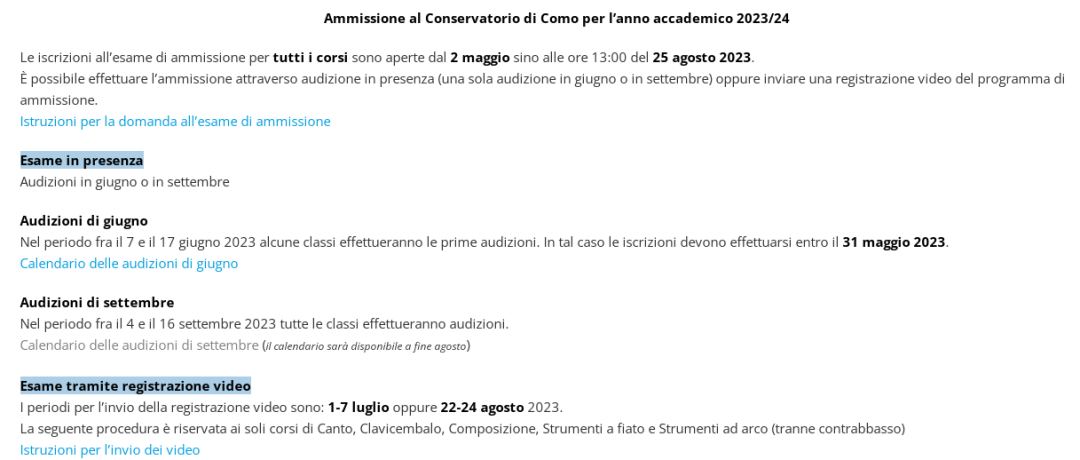Click the italic note about calendario disponibile a fine agosto

click(366, 346)
